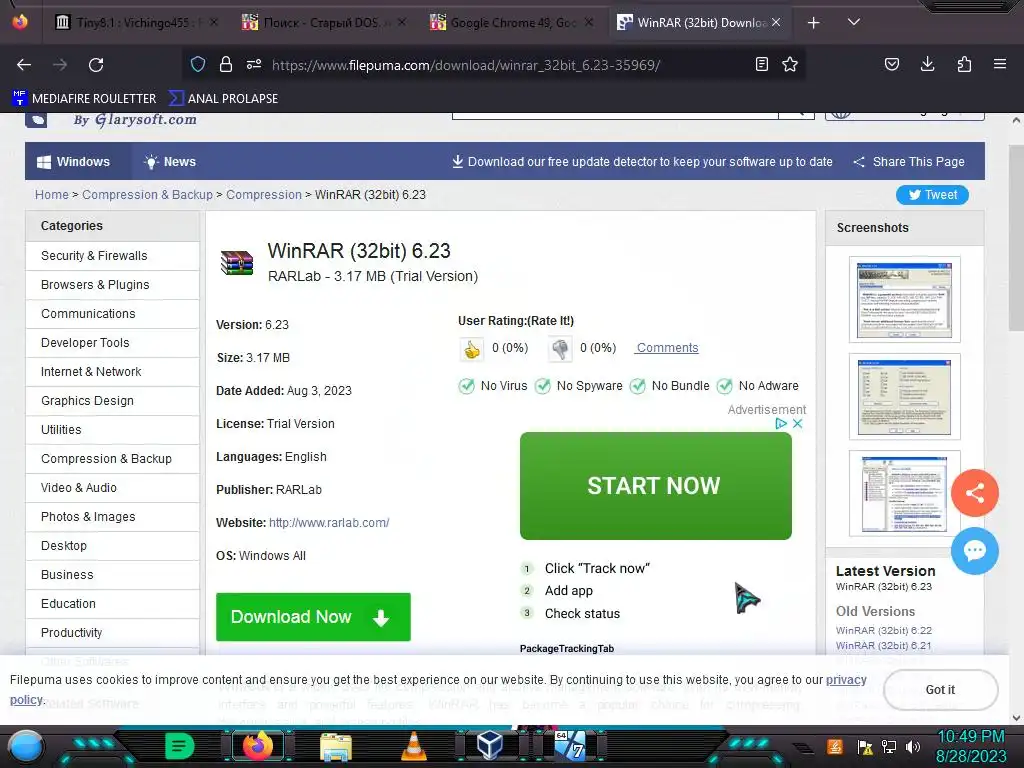Viewport: 1024px width, 768px height.
Task: Click the WinRAR books icon
Action: (236, 263)
